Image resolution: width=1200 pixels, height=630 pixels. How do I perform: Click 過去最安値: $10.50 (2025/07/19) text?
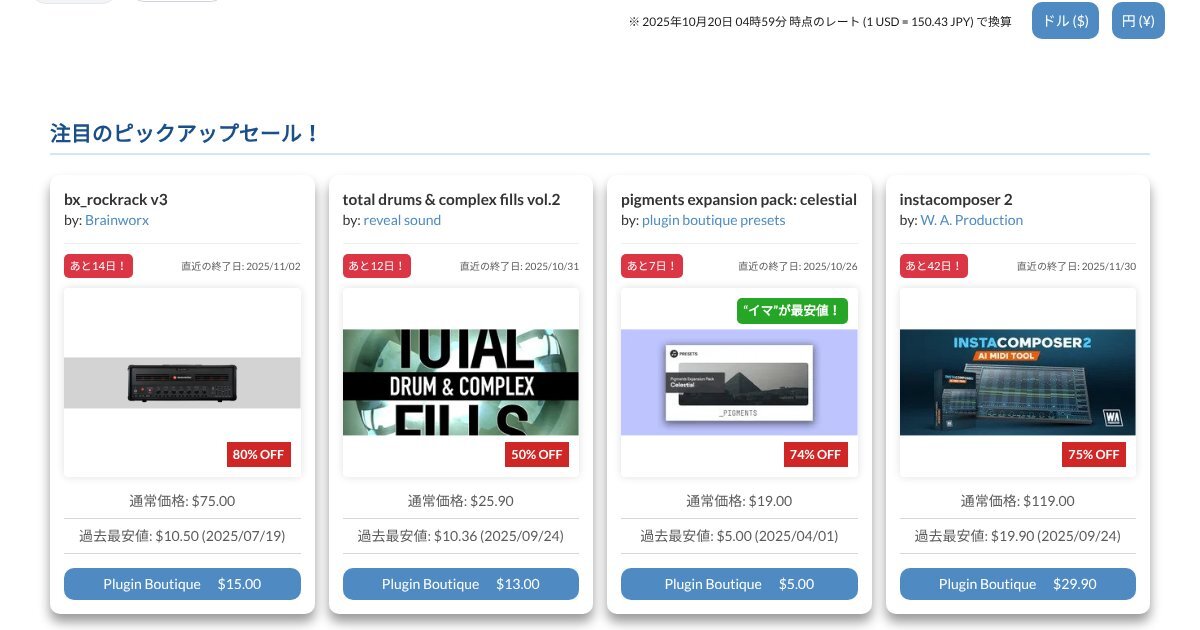click(182, 536)
